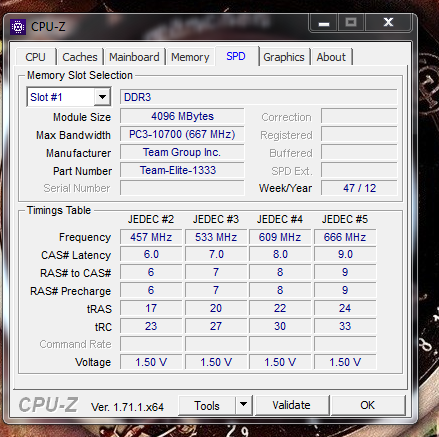439x437 pixels.
Task: Click the CPU-Z app icon in title bar
Action: 18,27
